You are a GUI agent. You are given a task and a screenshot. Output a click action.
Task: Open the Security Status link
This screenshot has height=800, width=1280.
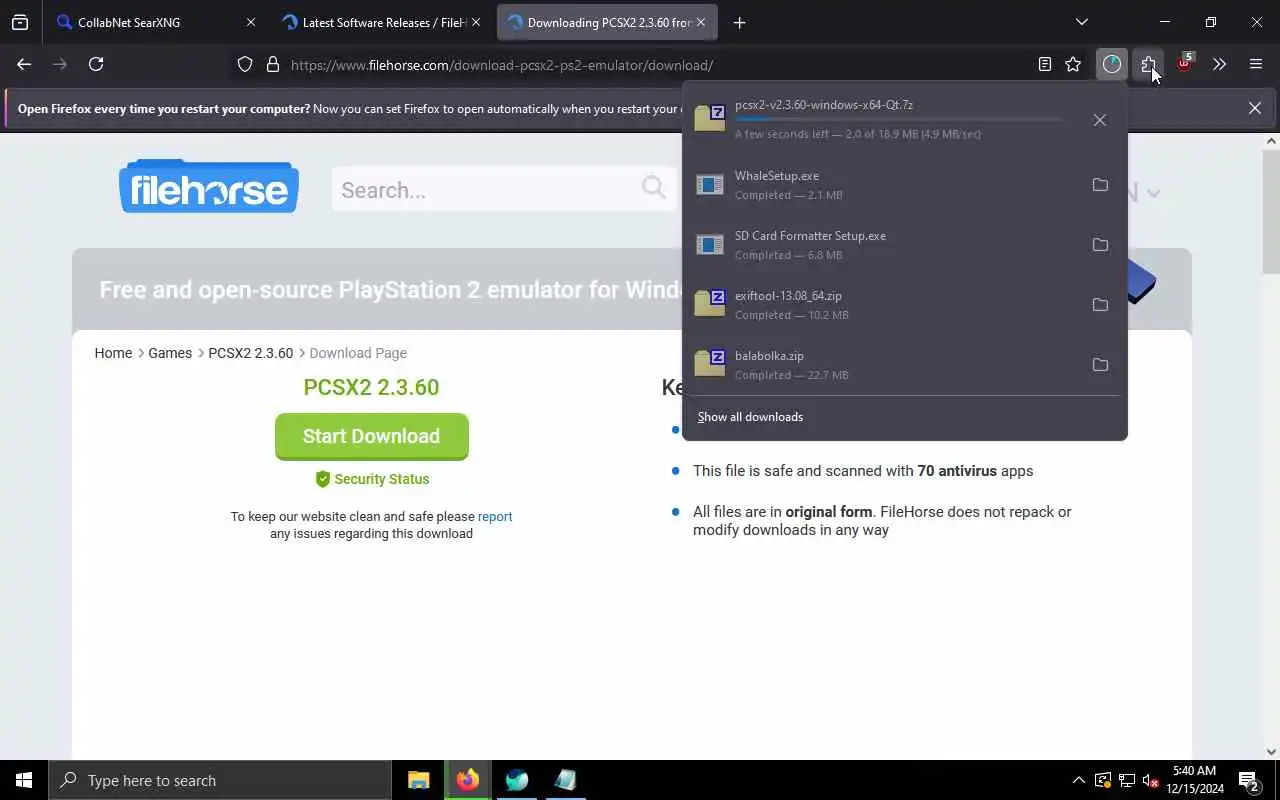pos(372,479)
